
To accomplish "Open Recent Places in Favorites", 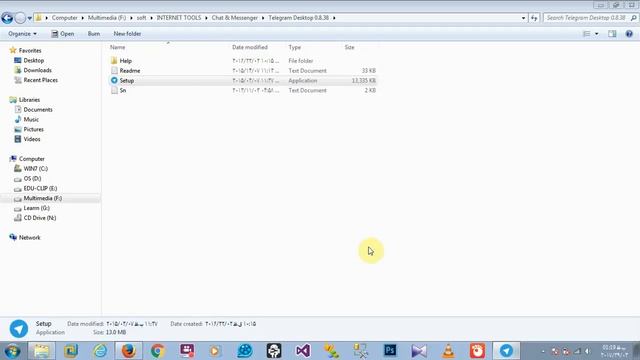I will click(40, 80).
